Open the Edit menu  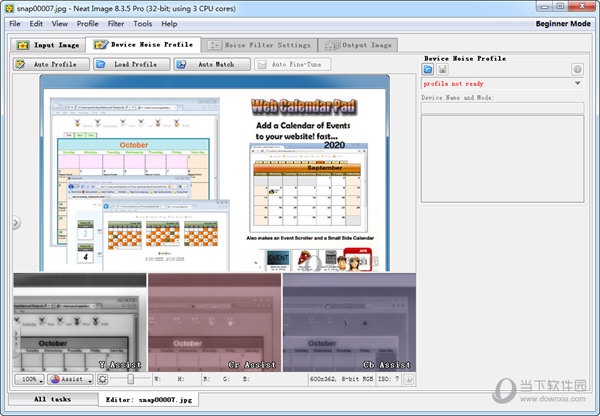point(36,24)
